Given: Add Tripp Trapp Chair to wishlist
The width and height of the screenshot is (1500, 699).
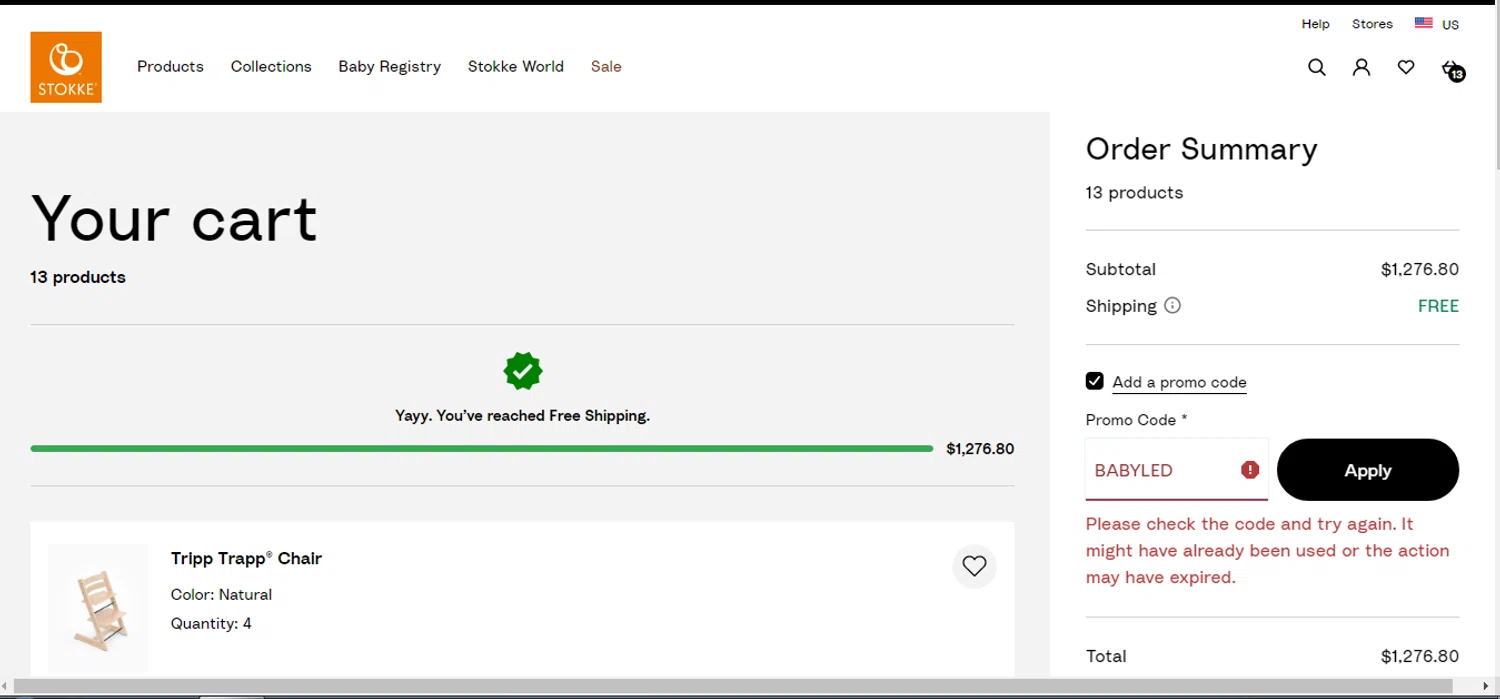Looking at the screenshot, I should (974, 566).
